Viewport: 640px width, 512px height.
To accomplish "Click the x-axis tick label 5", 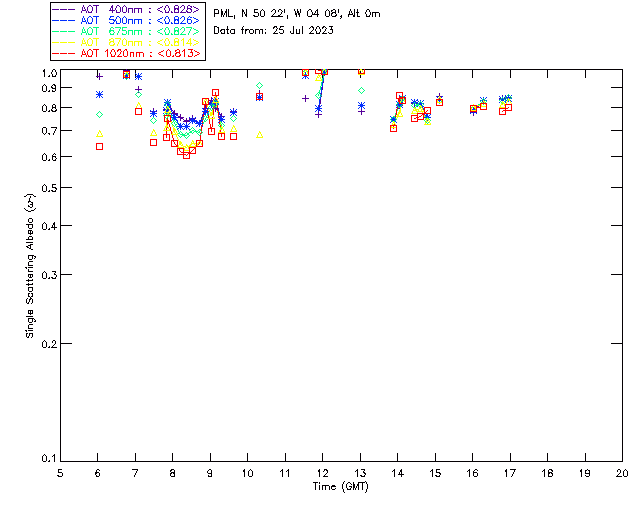I will [x=60, y=472].
